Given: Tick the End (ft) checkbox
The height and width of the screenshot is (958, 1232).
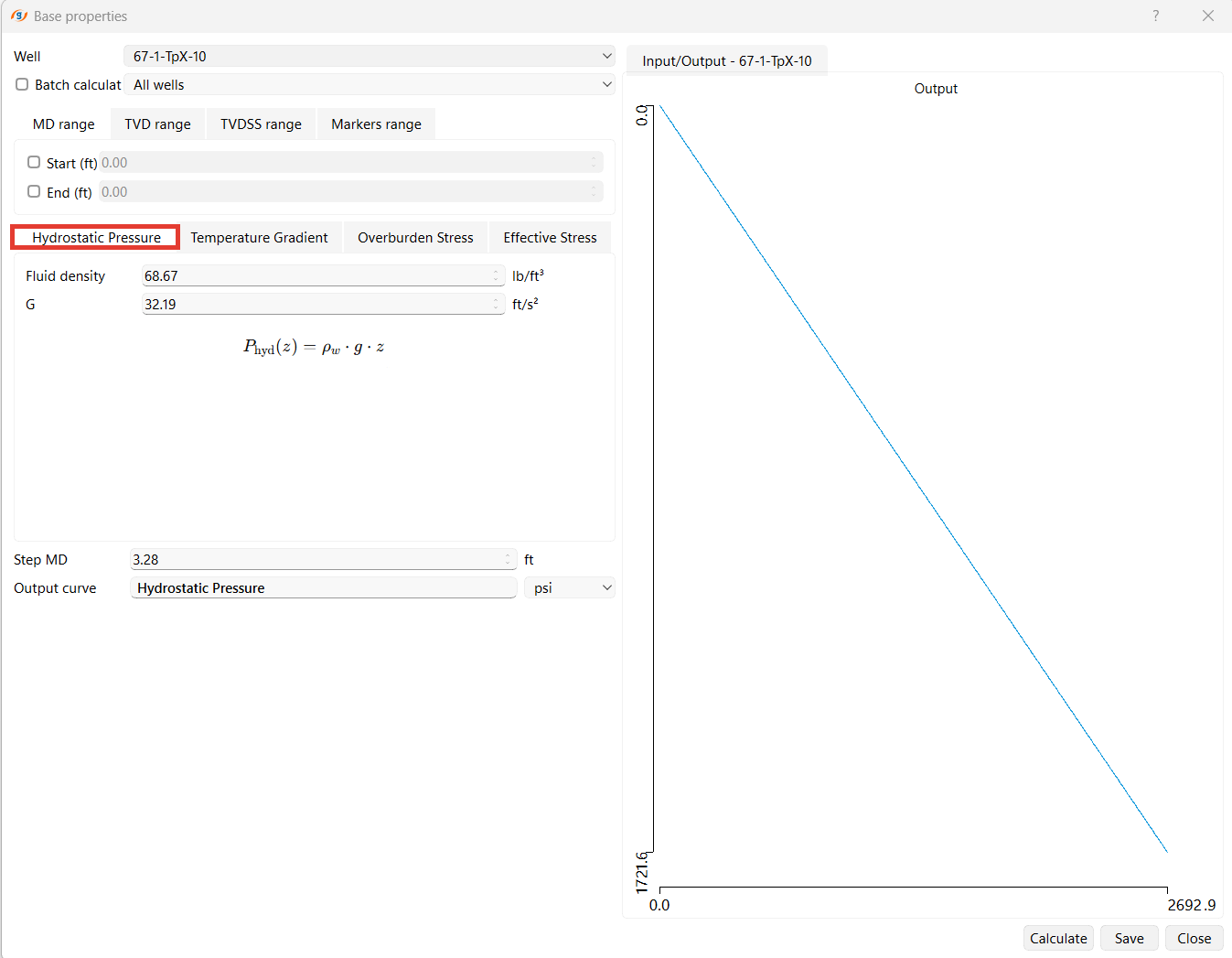Looking at the screenshot, I should pos(34,191).
